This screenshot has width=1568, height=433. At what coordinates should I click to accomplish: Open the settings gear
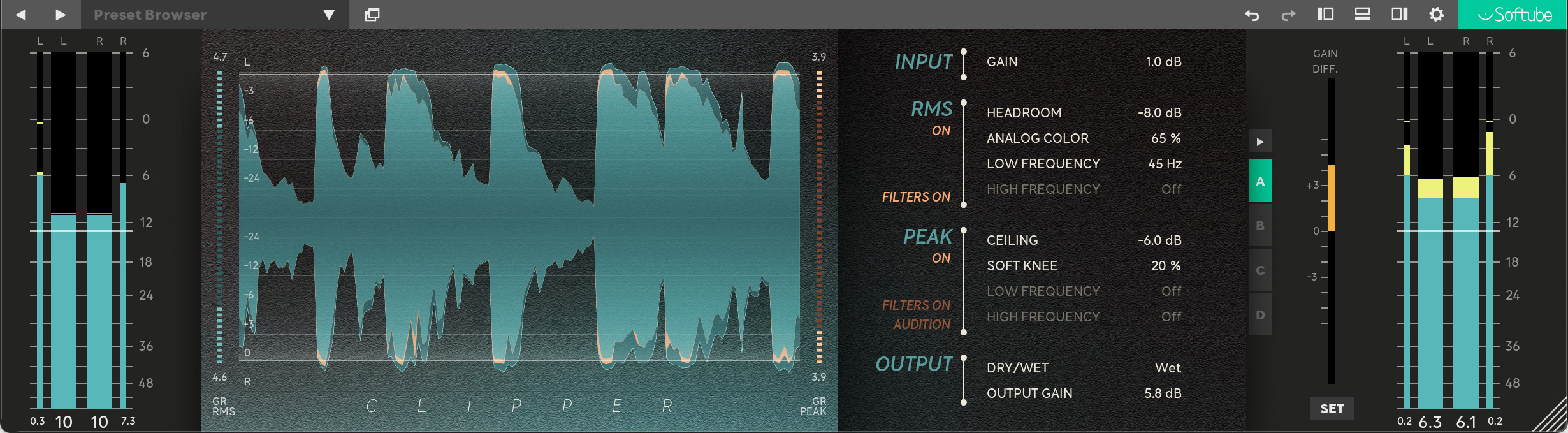point(1436,14)
